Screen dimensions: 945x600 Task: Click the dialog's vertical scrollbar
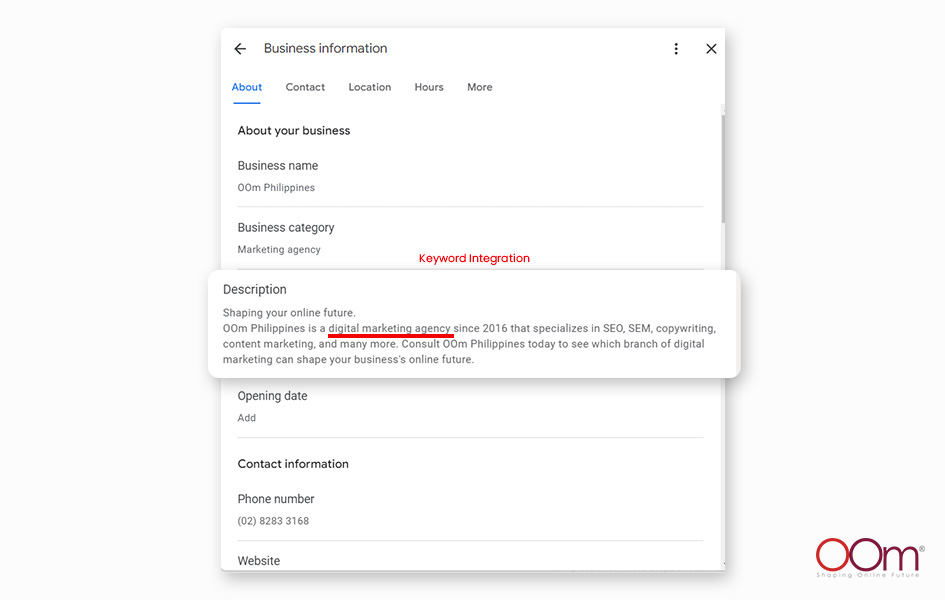tap(722, 170)
